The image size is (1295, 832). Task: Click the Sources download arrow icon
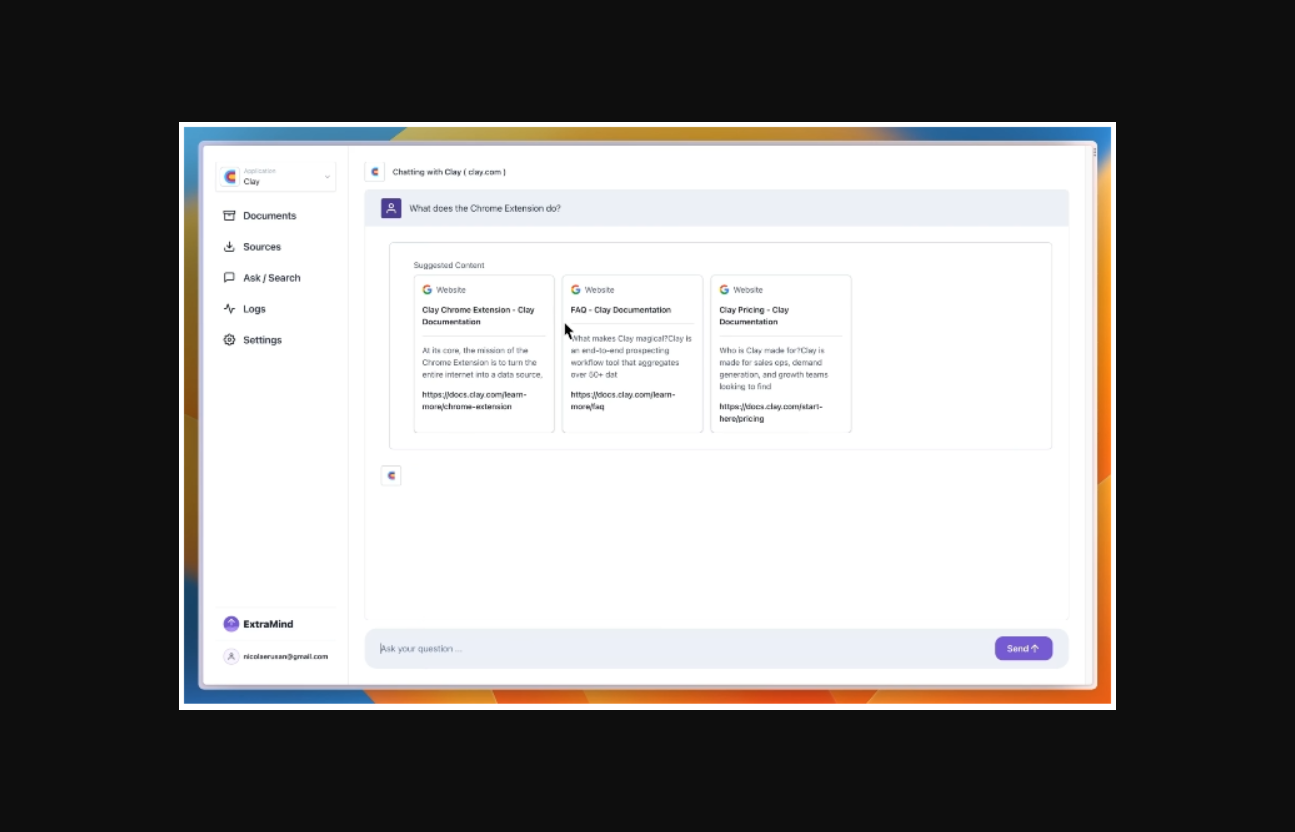(229, 247)
